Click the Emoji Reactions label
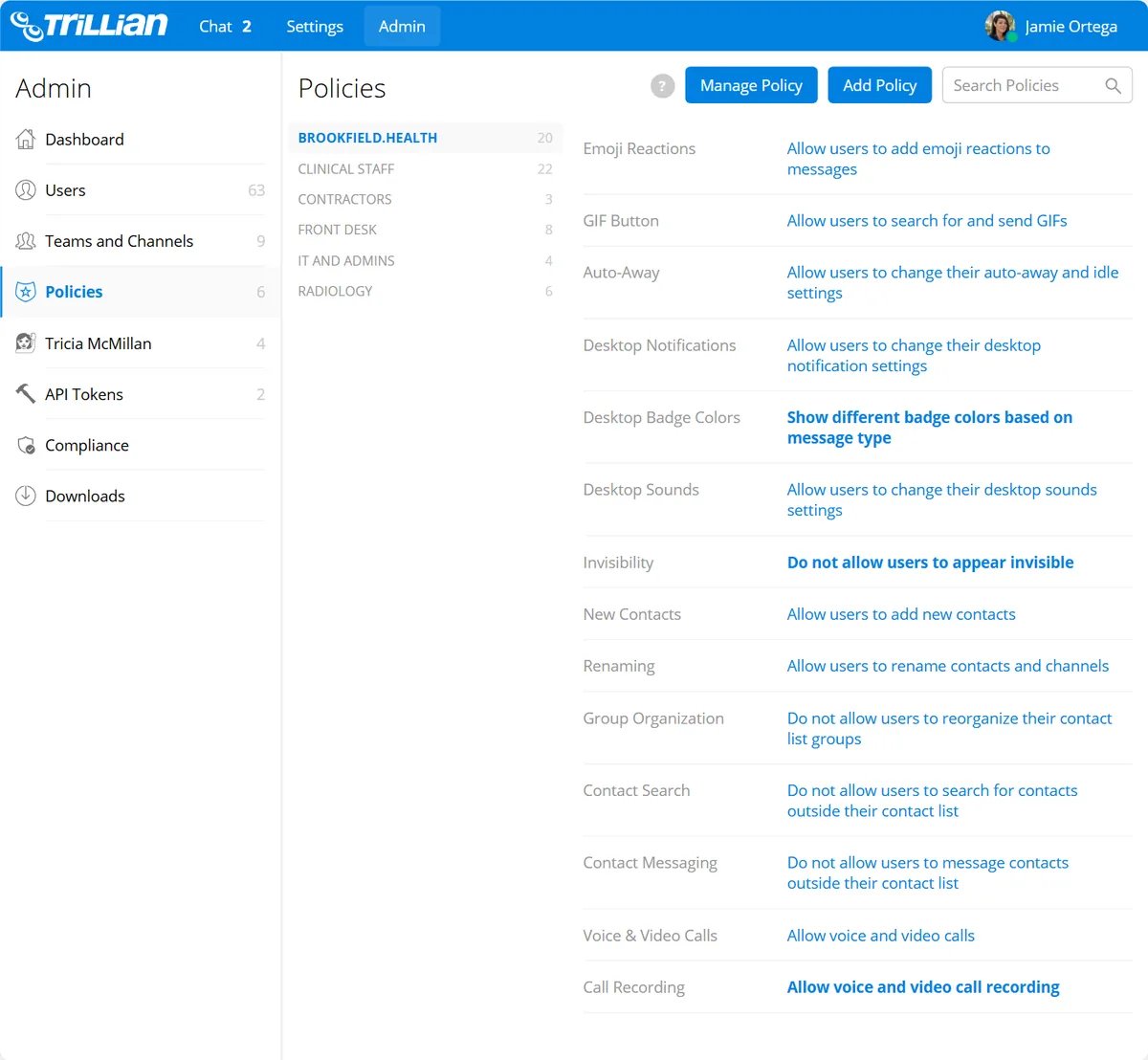 [x=639, y=148]
